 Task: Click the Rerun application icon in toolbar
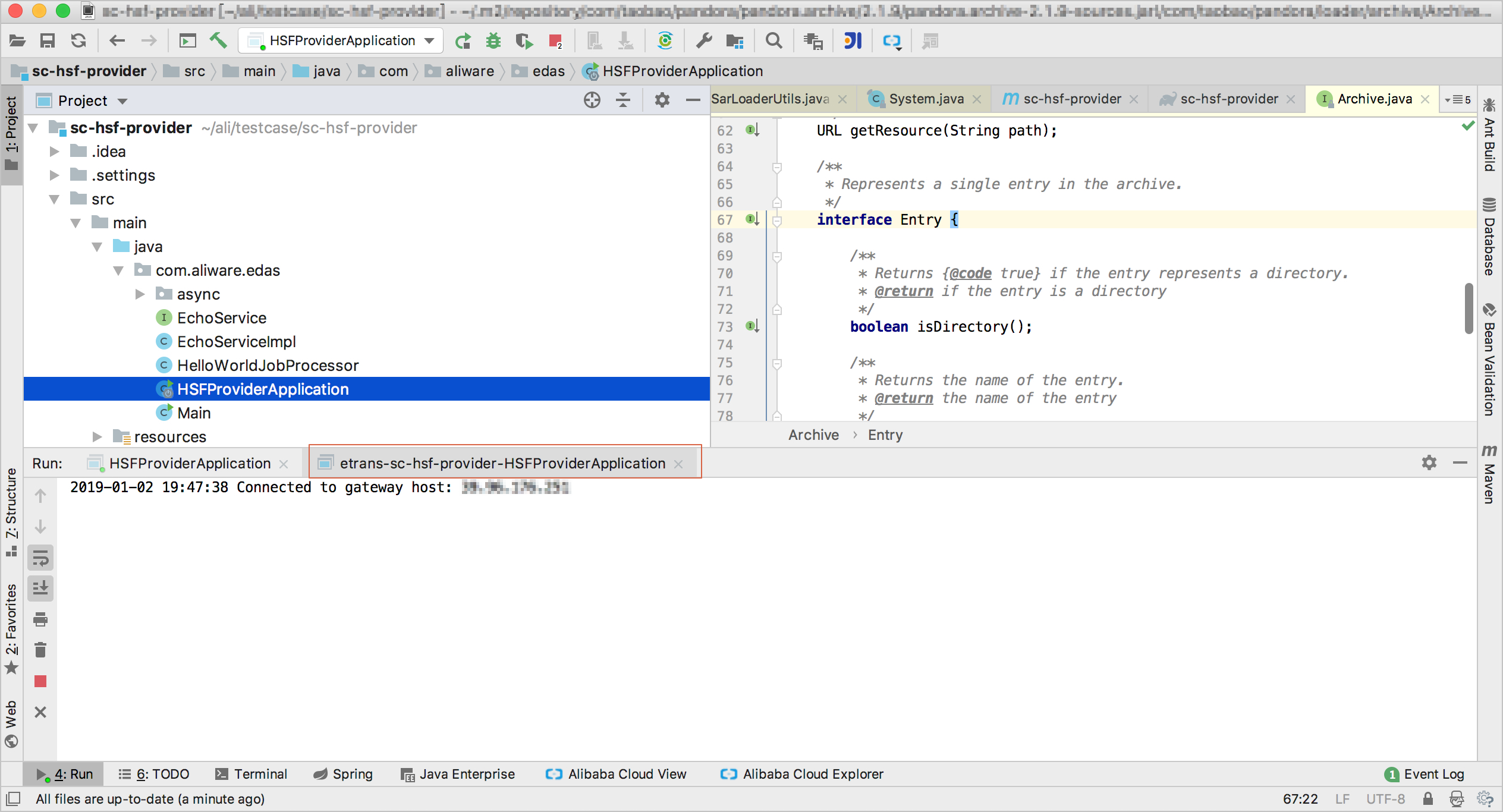[x=463, y=41]
